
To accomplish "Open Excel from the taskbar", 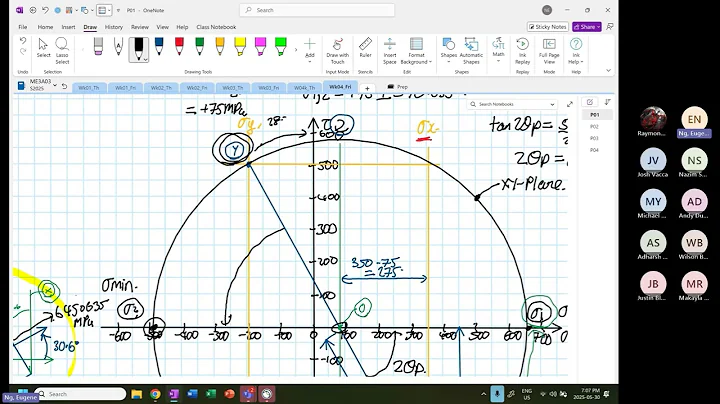I will 211,394.
